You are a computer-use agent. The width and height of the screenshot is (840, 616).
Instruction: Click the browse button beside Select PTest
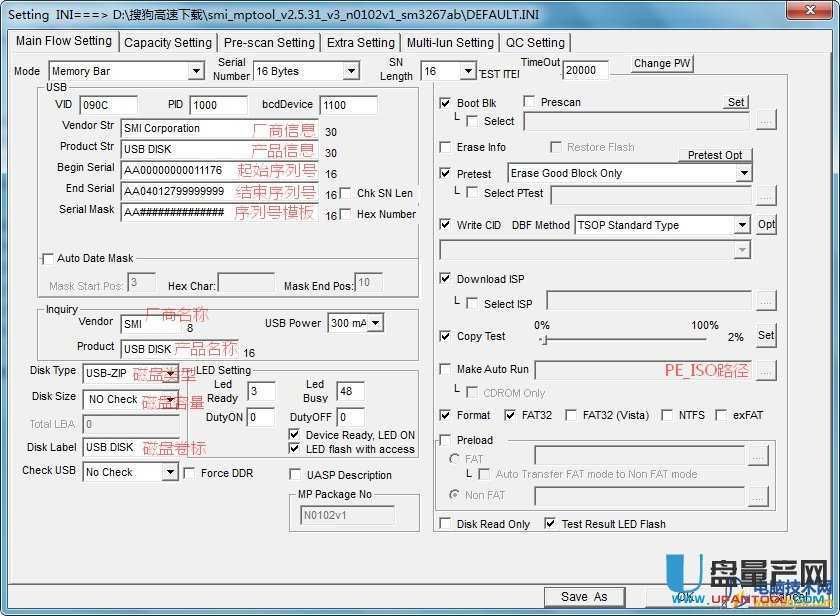(x=766, y=194)
